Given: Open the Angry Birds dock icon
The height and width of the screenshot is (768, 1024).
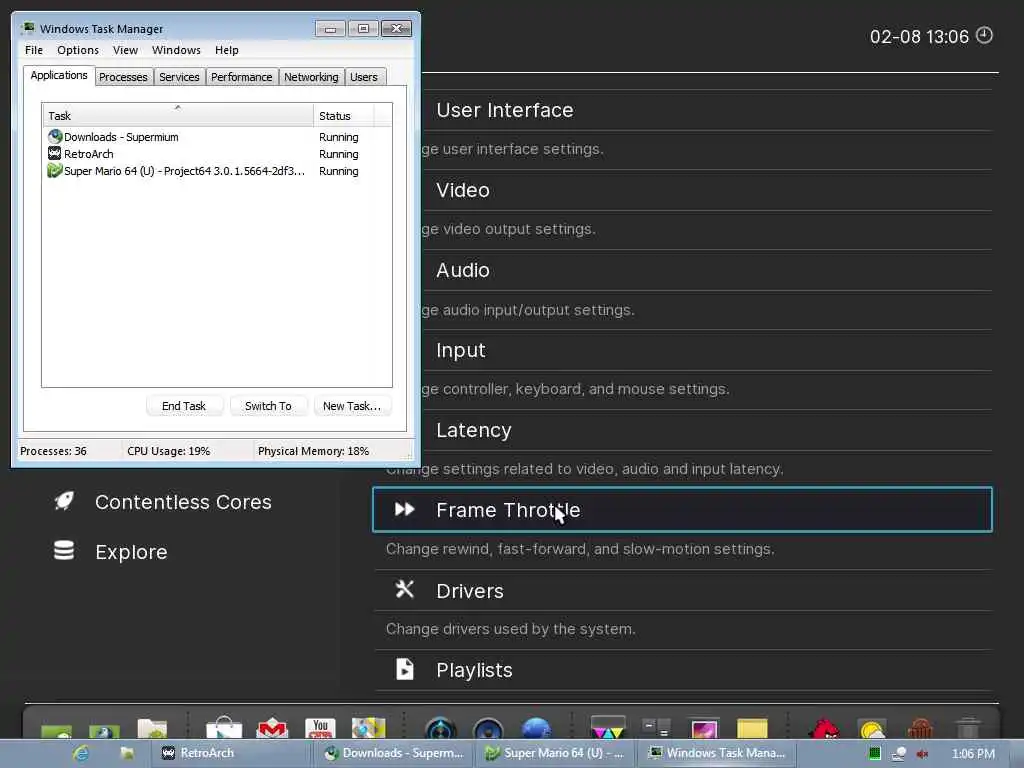Looking at the screenshot, I should (x=824, y=728).
